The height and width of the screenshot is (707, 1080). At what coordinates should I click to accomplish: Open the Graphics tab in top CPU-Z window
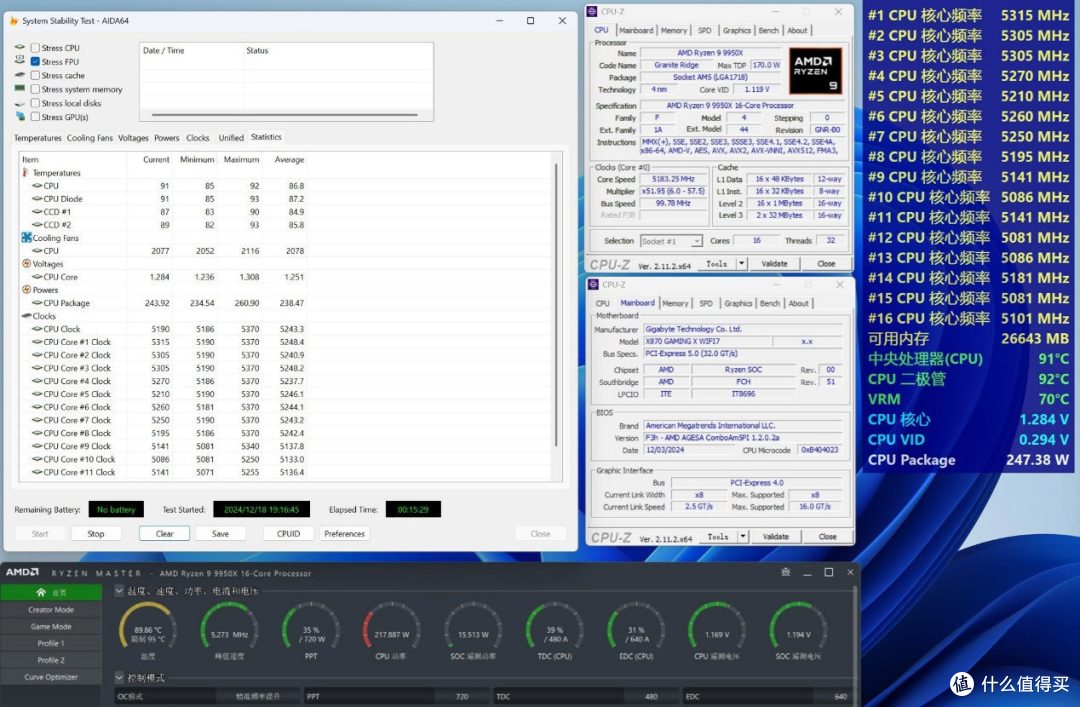pos(736,30)
